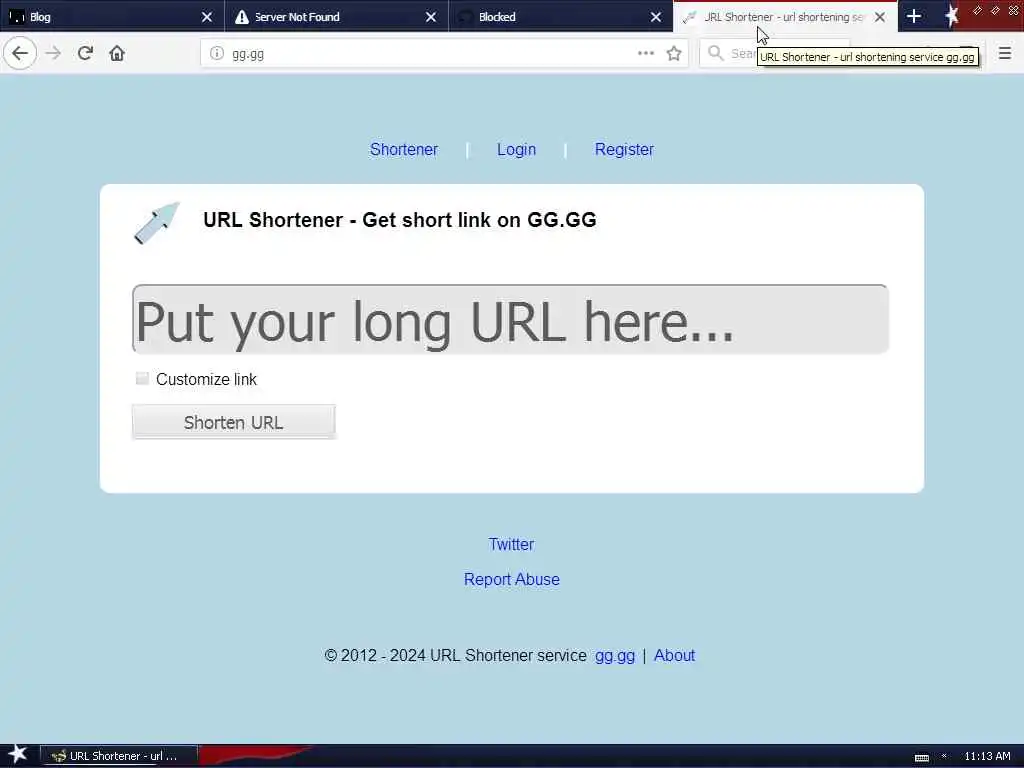Reload the gg.gg page

coord(85,54)
